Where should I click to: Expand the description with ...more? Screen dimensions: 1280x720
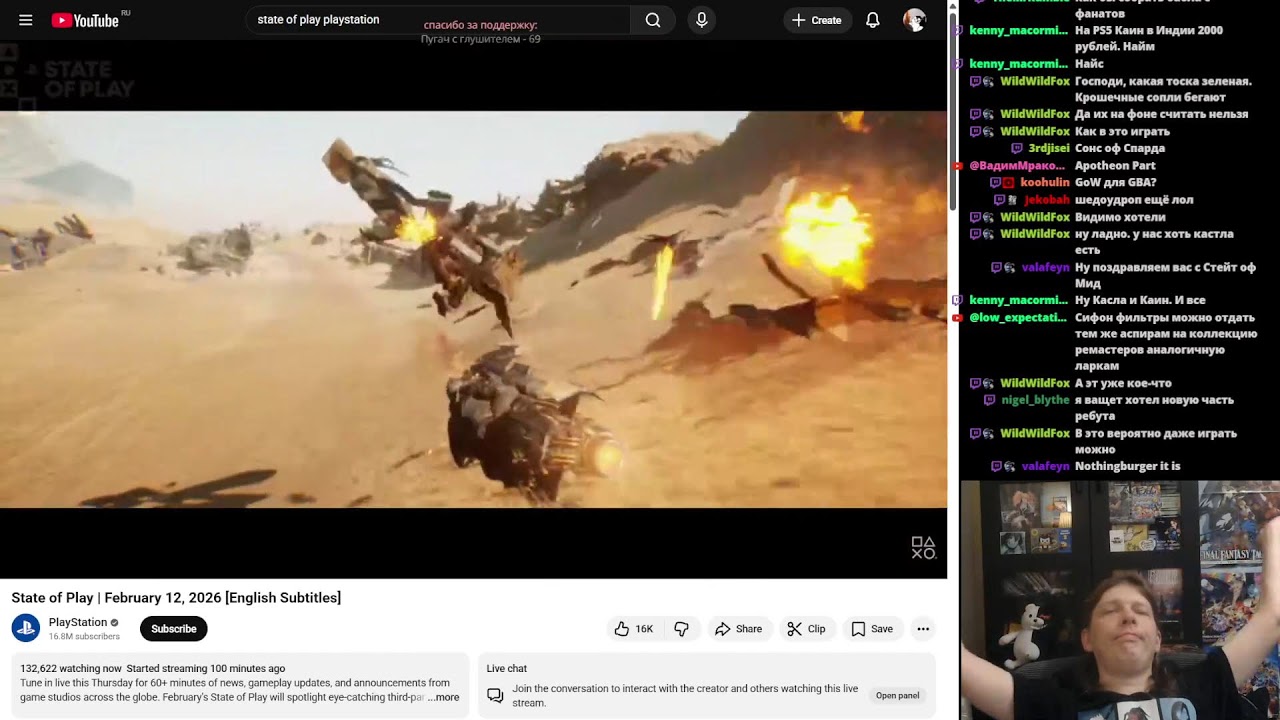click(x=444, y=697)
